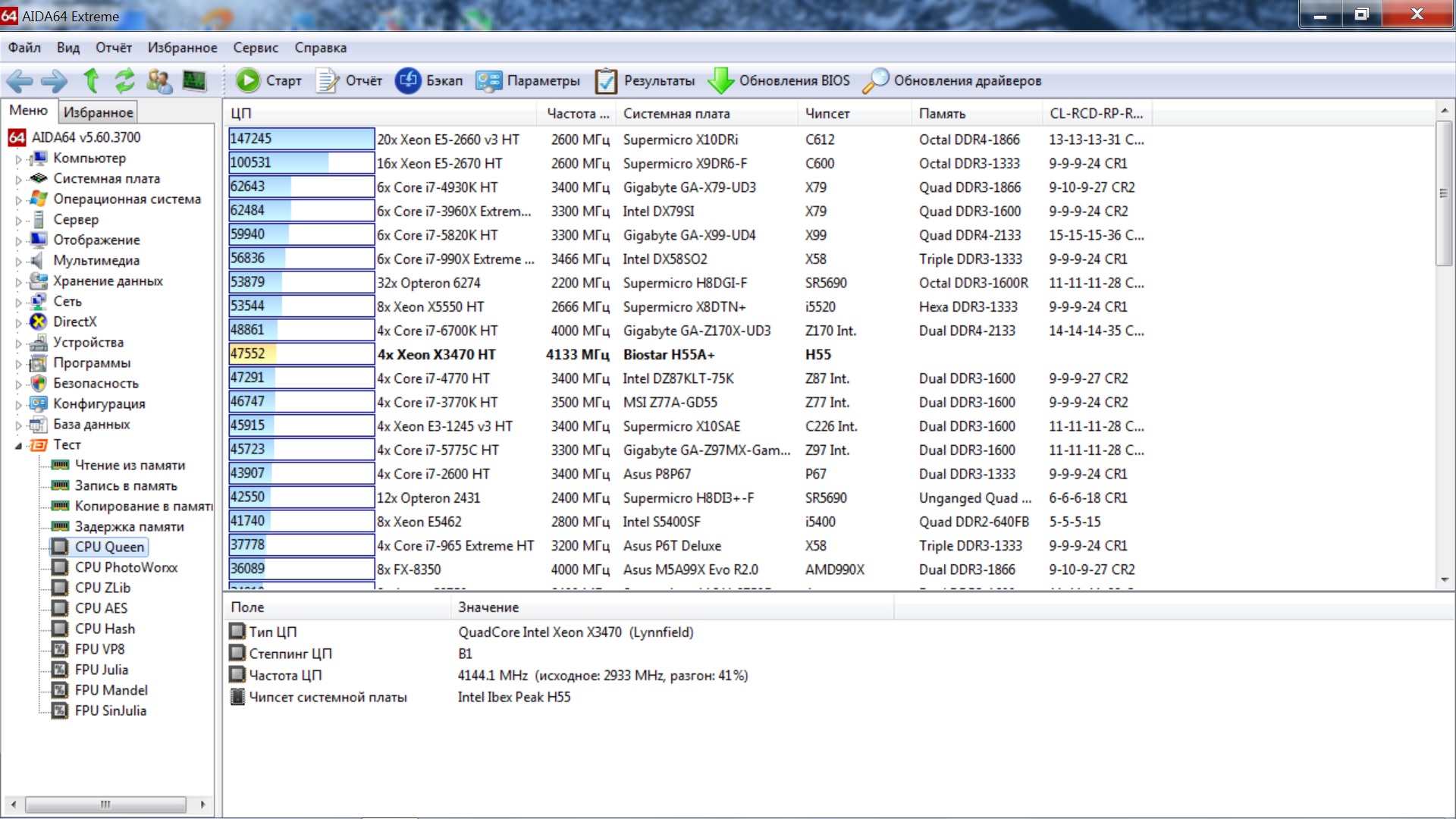Collapse the Тест tree node
Image resolution: width=1456 pixels, height=819 pixels.
pos(18,446)
